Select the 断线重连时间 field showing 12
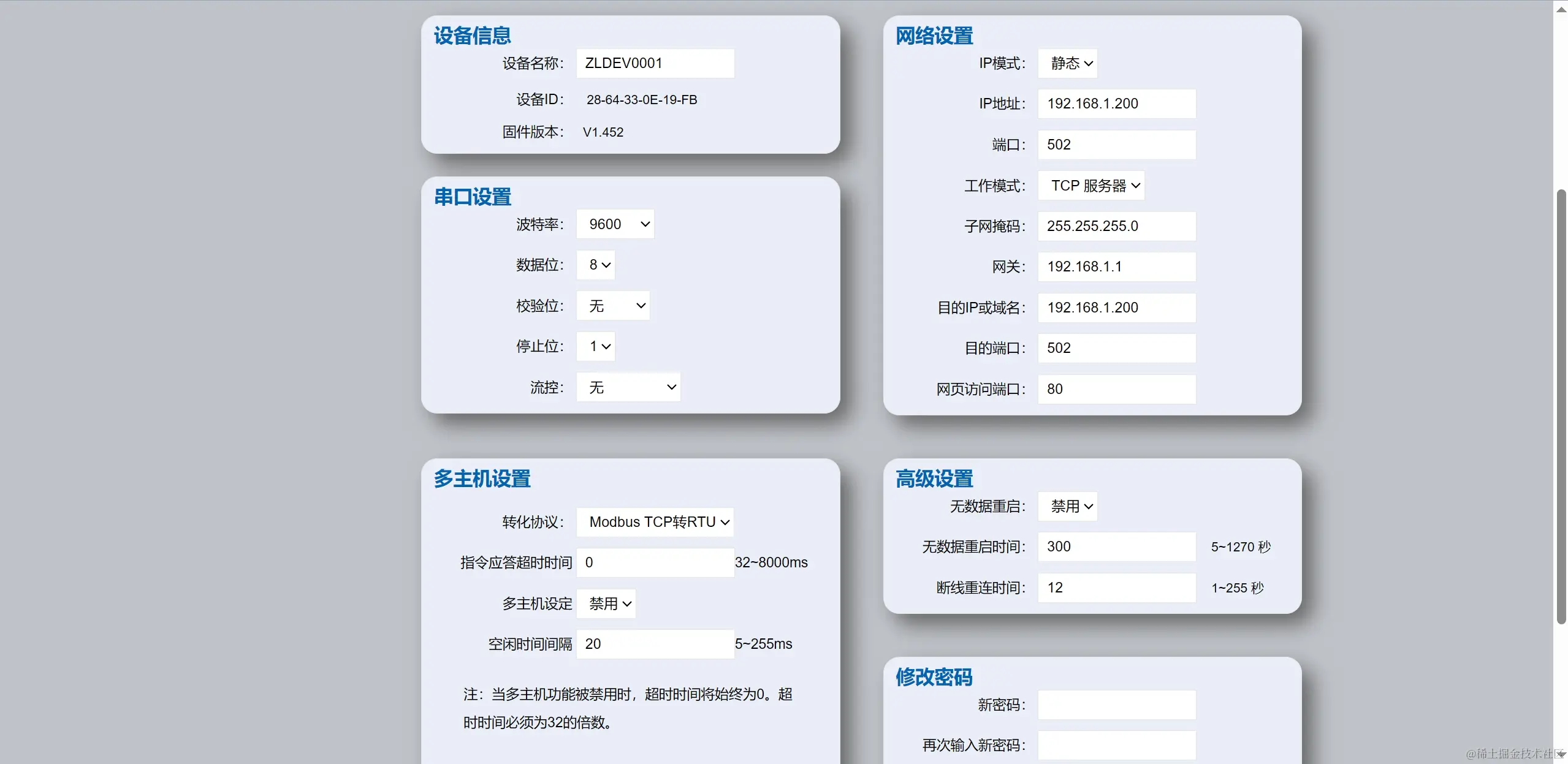 pos(1115,588)
